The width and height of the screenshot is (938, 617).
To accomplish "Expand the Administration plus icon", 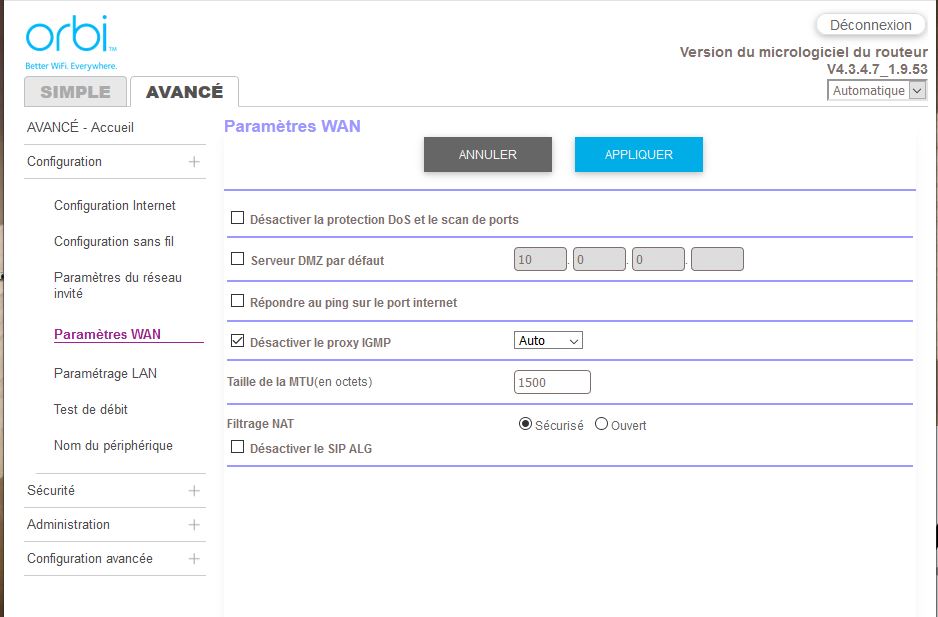I will coord(194,525).
